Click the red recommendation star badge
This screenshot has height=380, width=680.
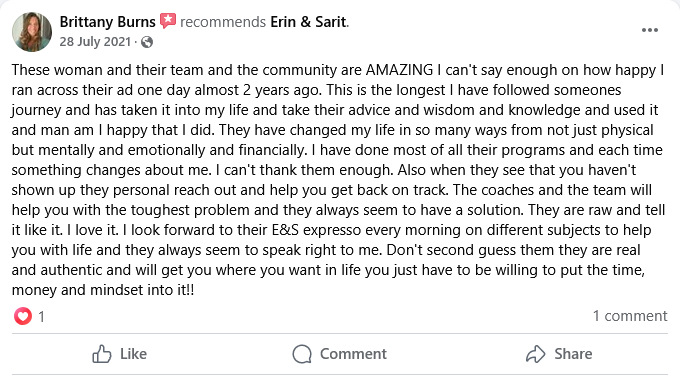168,20
